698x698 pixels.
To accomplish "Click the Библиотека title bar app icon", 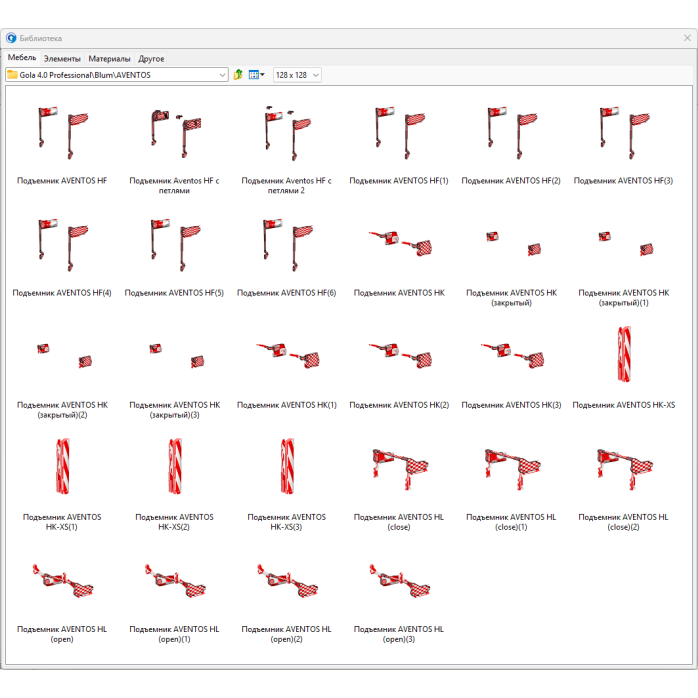I will [x=11, y=38].
